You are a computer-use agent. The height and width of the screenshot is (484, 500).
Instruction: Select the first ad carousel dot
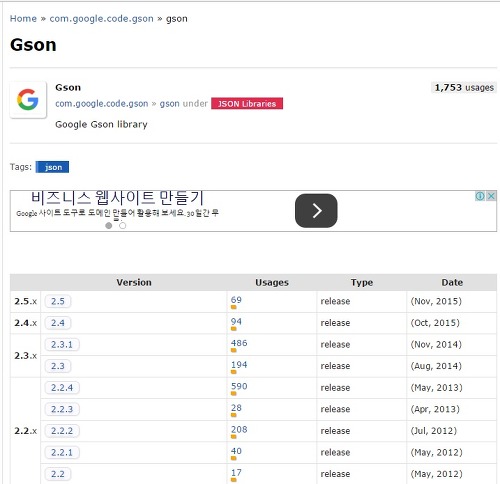click(x=109, y=226)
